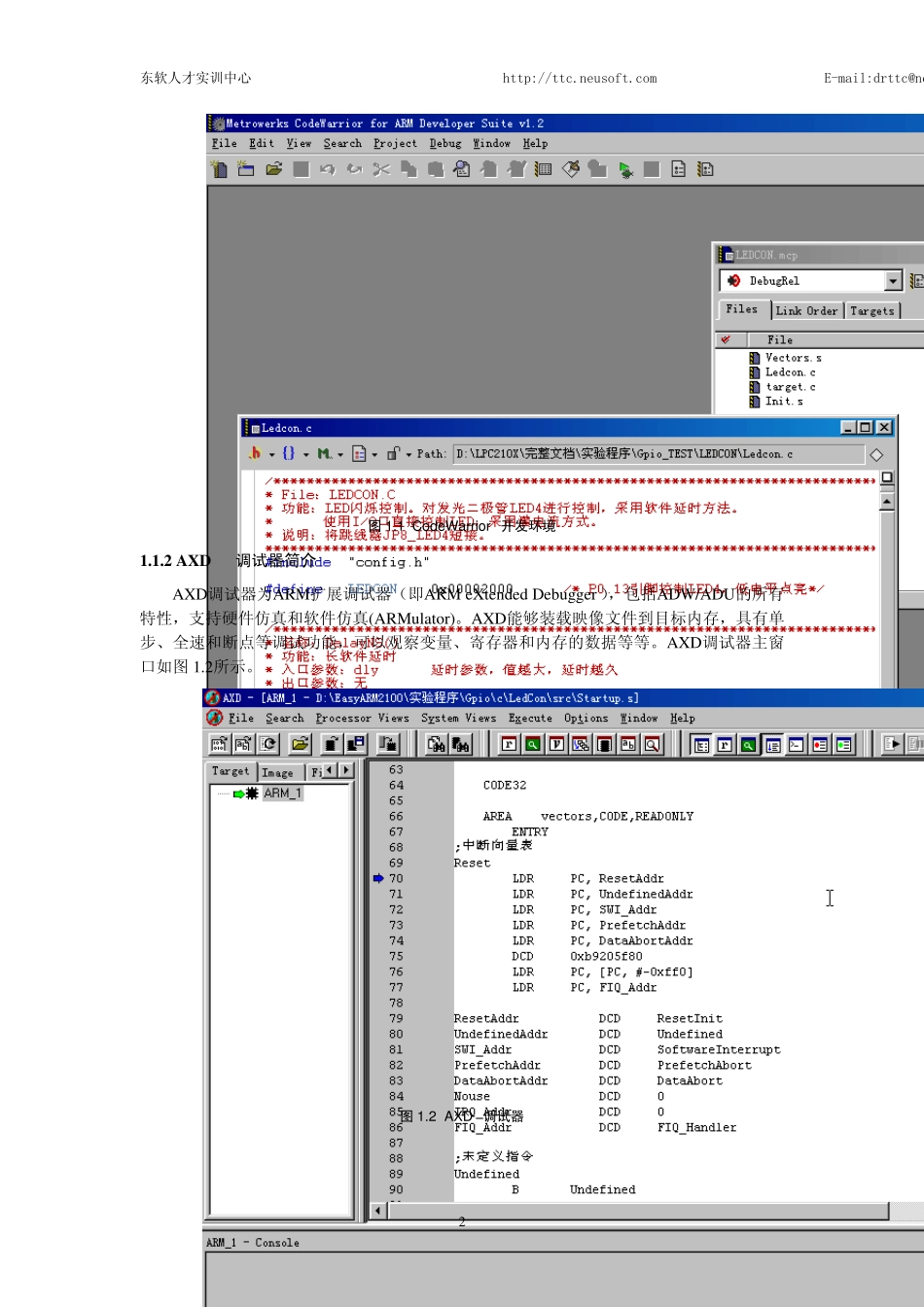This screenshot has height=1307, width=924.
Task: Click the Low Level Symbols 'ab' icon in AXD
Action: tap(628, 744)
